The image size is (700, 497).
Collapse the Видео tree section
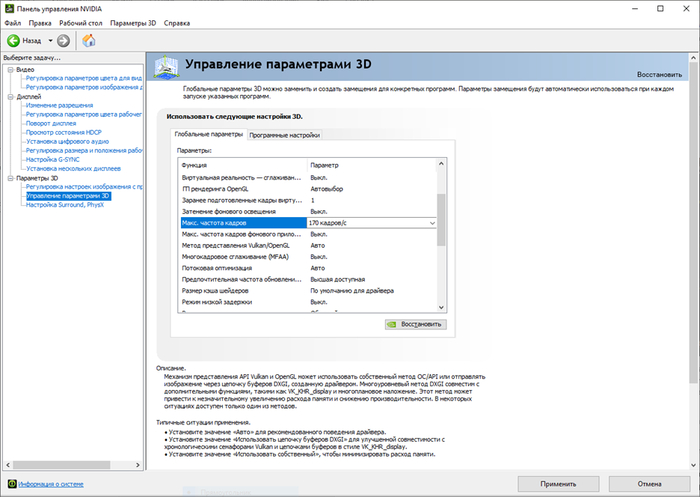tap(9, 69)
